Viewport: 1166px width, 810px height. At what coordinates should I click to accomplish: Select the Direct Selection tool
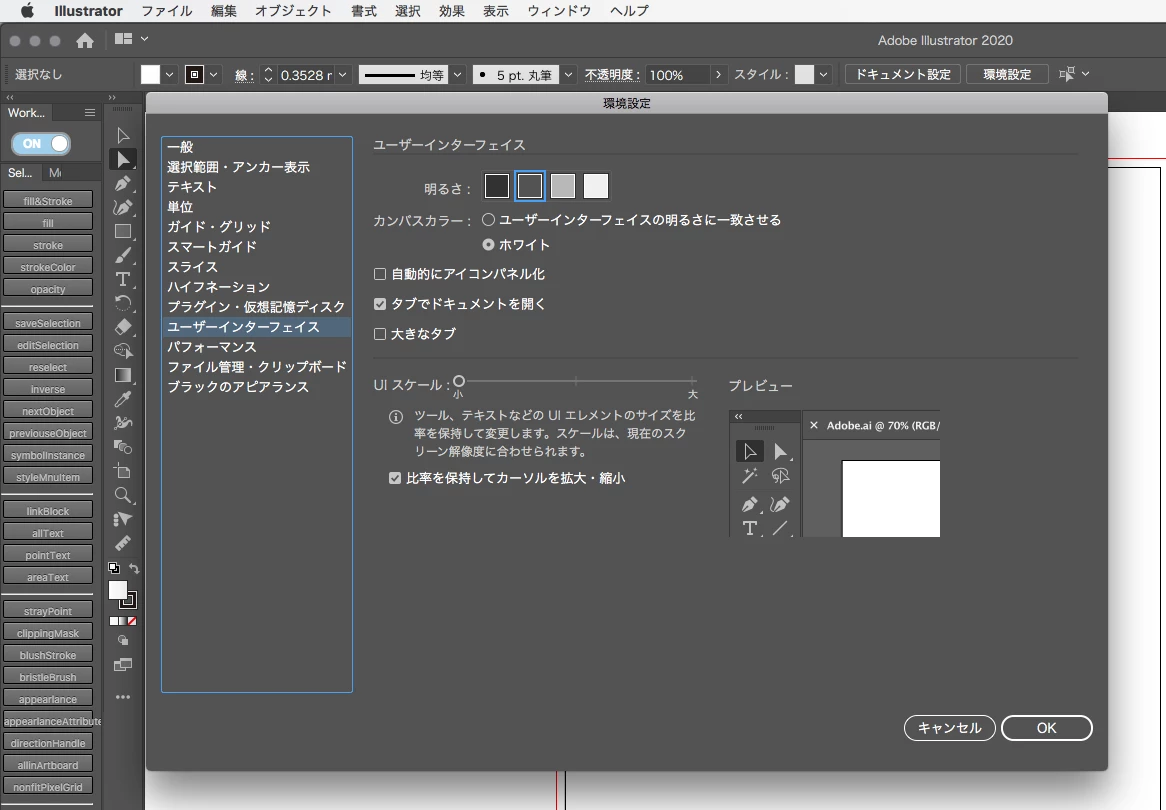tap(123, 159)
